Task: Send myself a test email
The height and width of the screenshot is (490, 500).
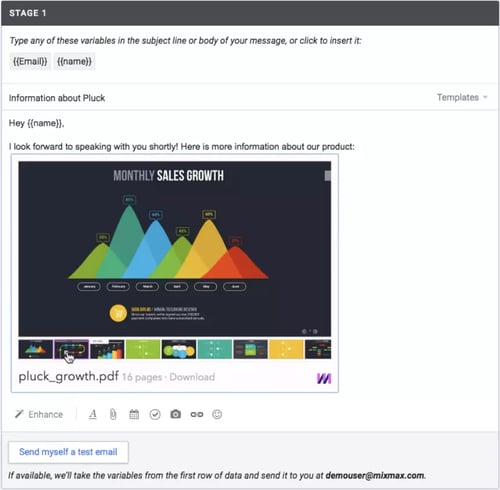Action: (68, 452)
